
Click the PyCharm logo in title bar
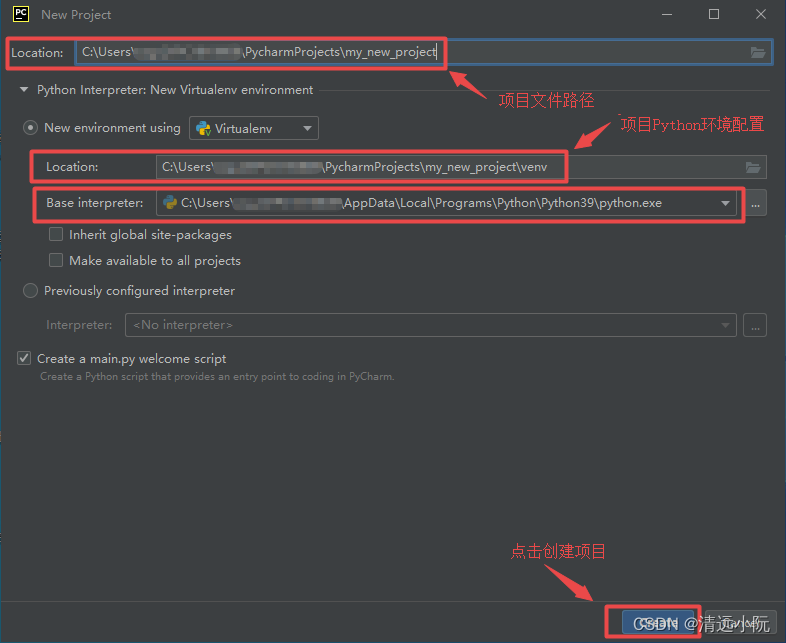click(21, 14)
